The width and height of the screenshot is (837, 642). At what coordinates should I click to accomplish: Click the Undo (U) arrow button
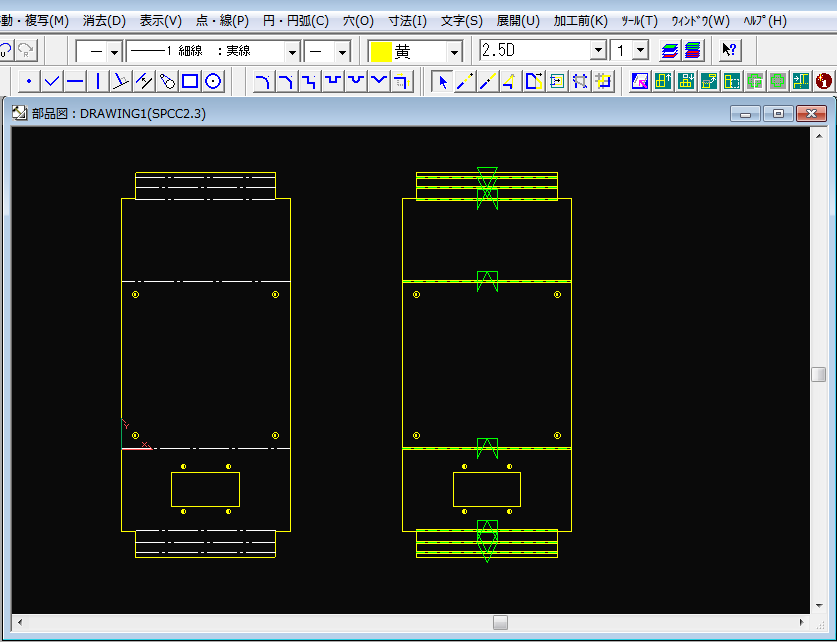(5, 51)
